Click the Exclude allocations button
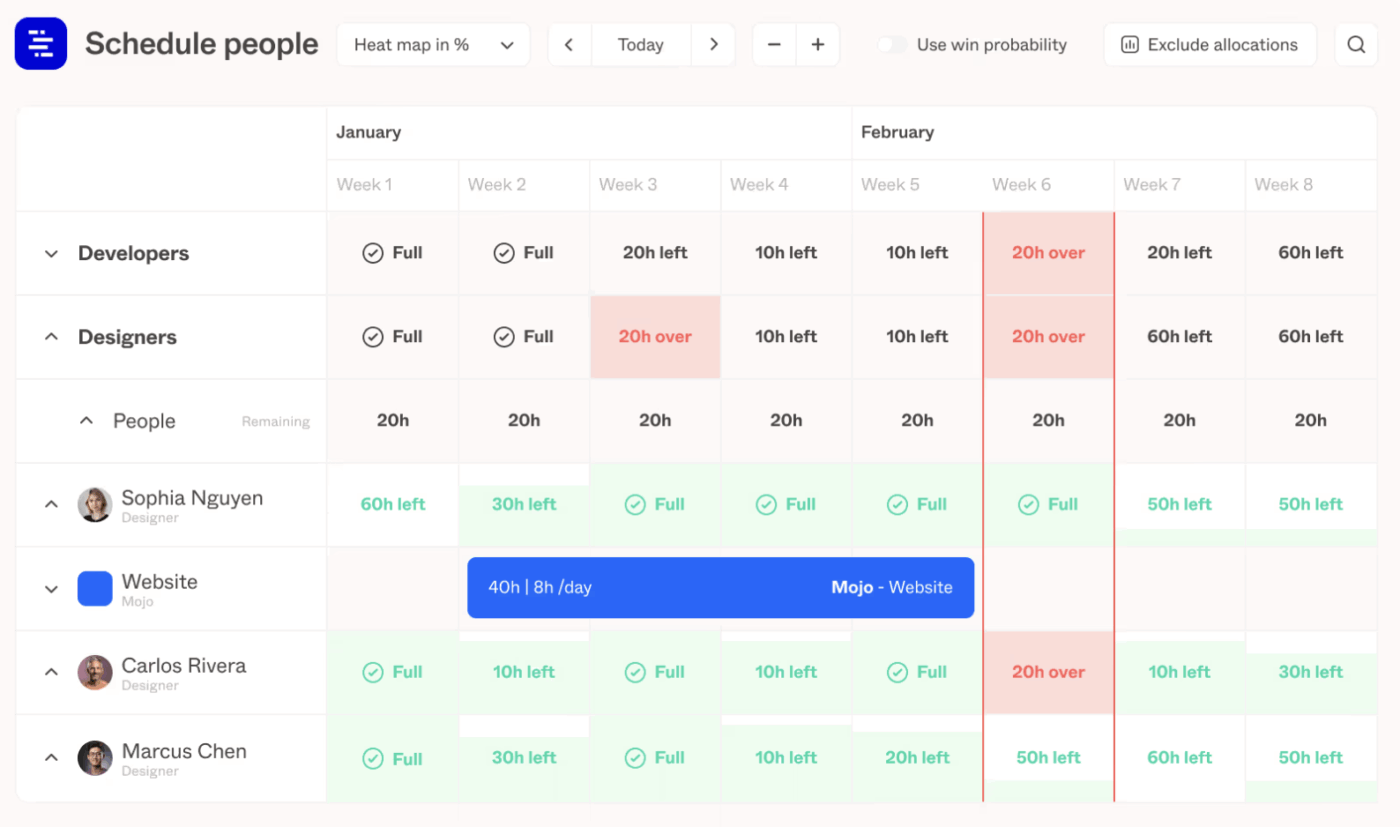 click(x=1210, y=45)
